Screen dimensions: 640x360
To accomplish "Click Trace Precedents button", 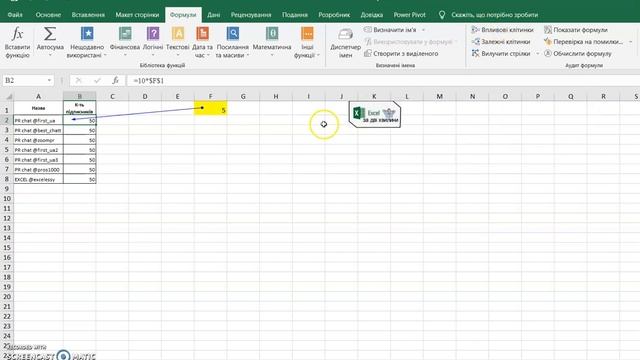I will pos(502,30).
